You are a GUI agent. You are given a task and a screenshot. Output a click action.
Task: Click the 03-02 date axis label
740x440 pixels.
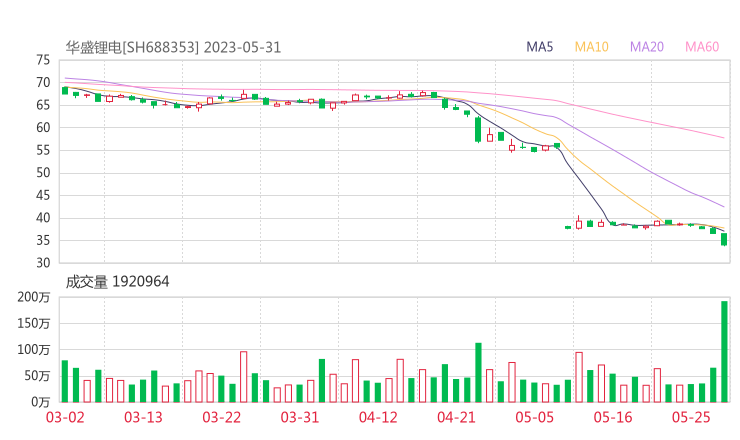click(x=65, y=417)
